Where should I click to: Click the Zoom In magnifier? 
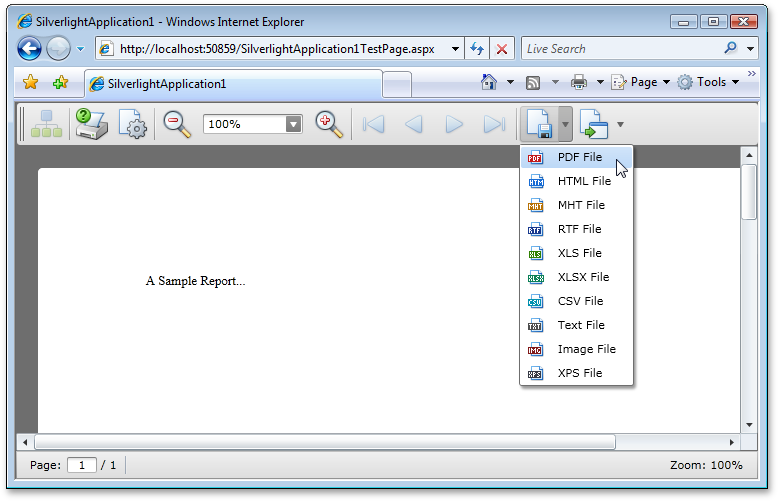click(x=329, y=124)
